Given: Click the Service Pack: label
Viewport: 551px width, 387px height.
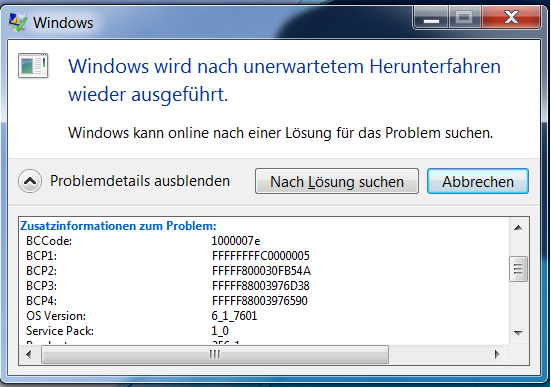Looking at the screenshot, I should click(x=60, y=331).
